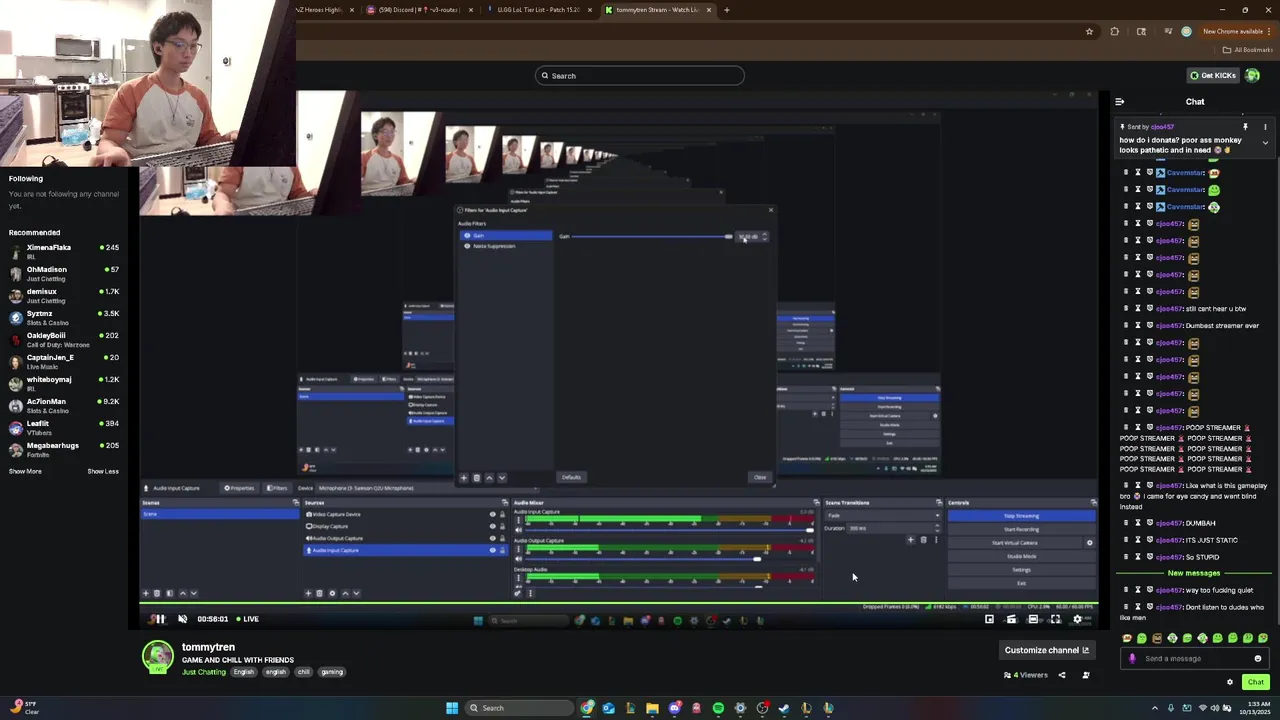
Task: Open XimenaFlaka recommended channel
Action: [63, 251]
